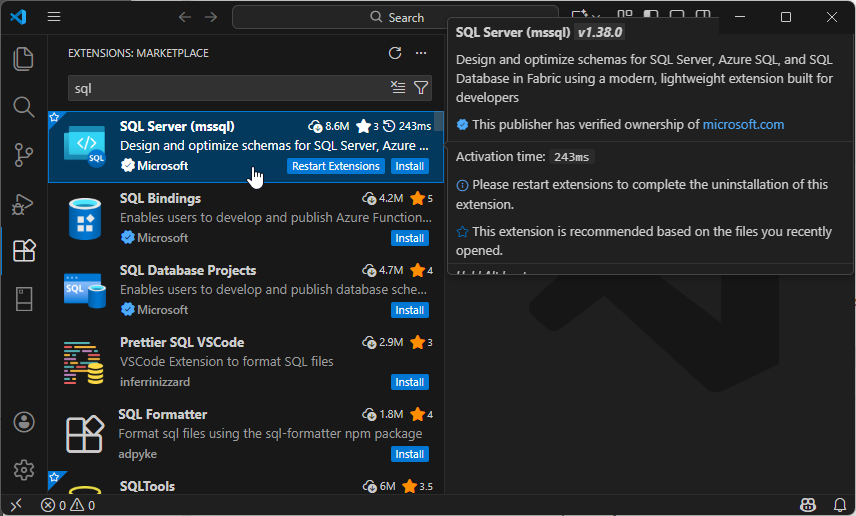Screen dimensions: 856x516
Task: Toggle the primary sidebar layout button
Action: [651, 17]
